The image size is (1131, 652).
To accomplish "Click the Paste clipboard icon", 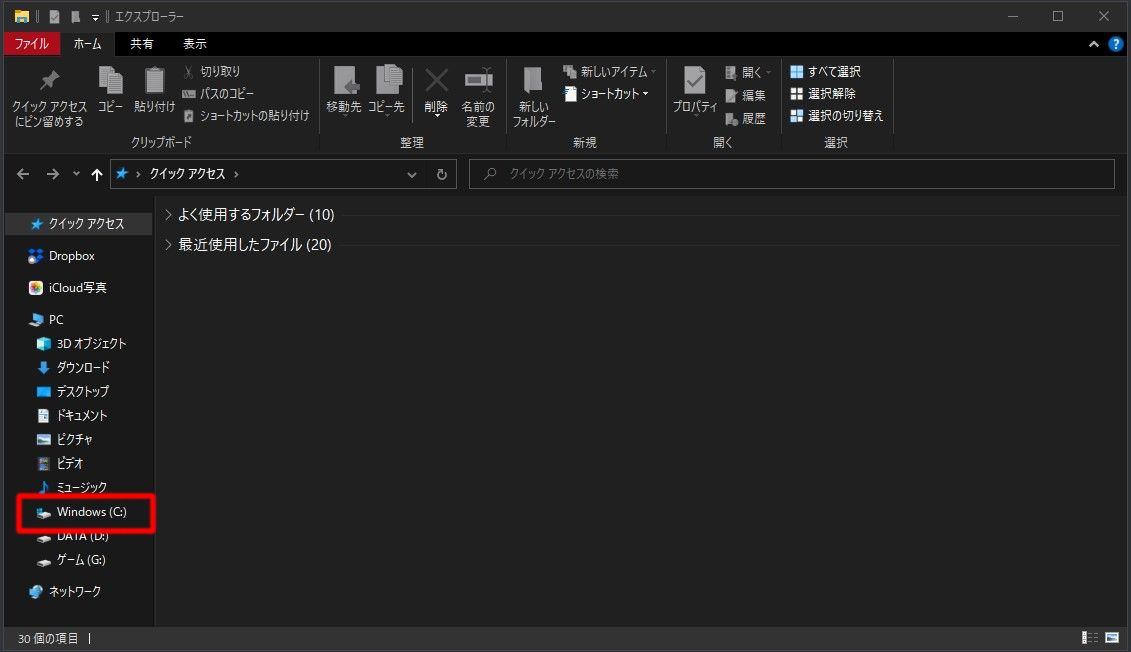I will point(154,80).
